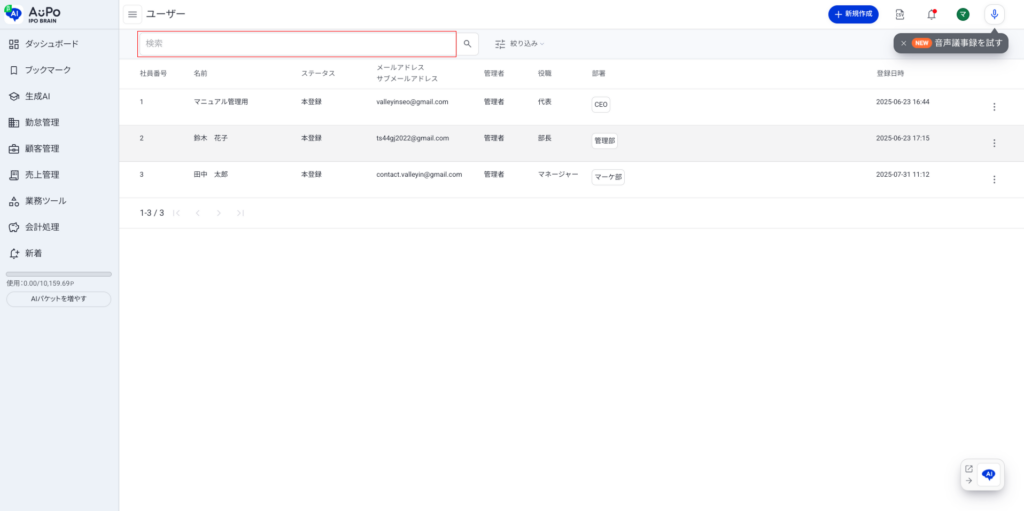Viewport: 1024px width, 511px height.
Task: Select 勤怠管理 from the sidebar
Action: (42, 122)
